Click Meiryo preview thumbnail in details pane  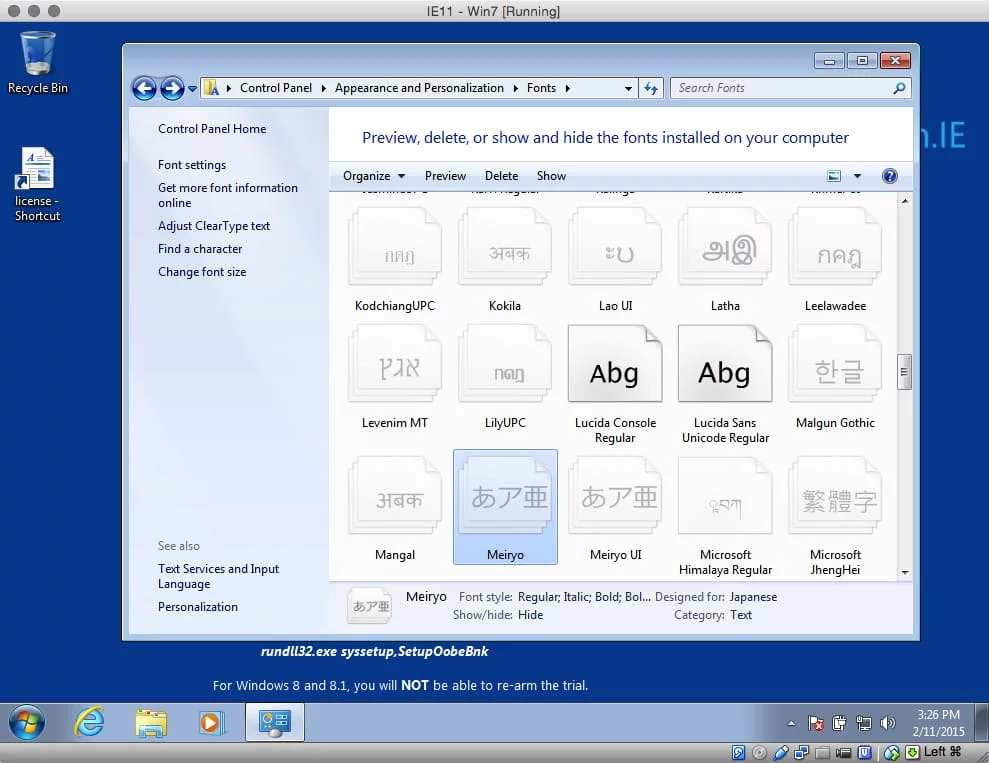[370, 606]
